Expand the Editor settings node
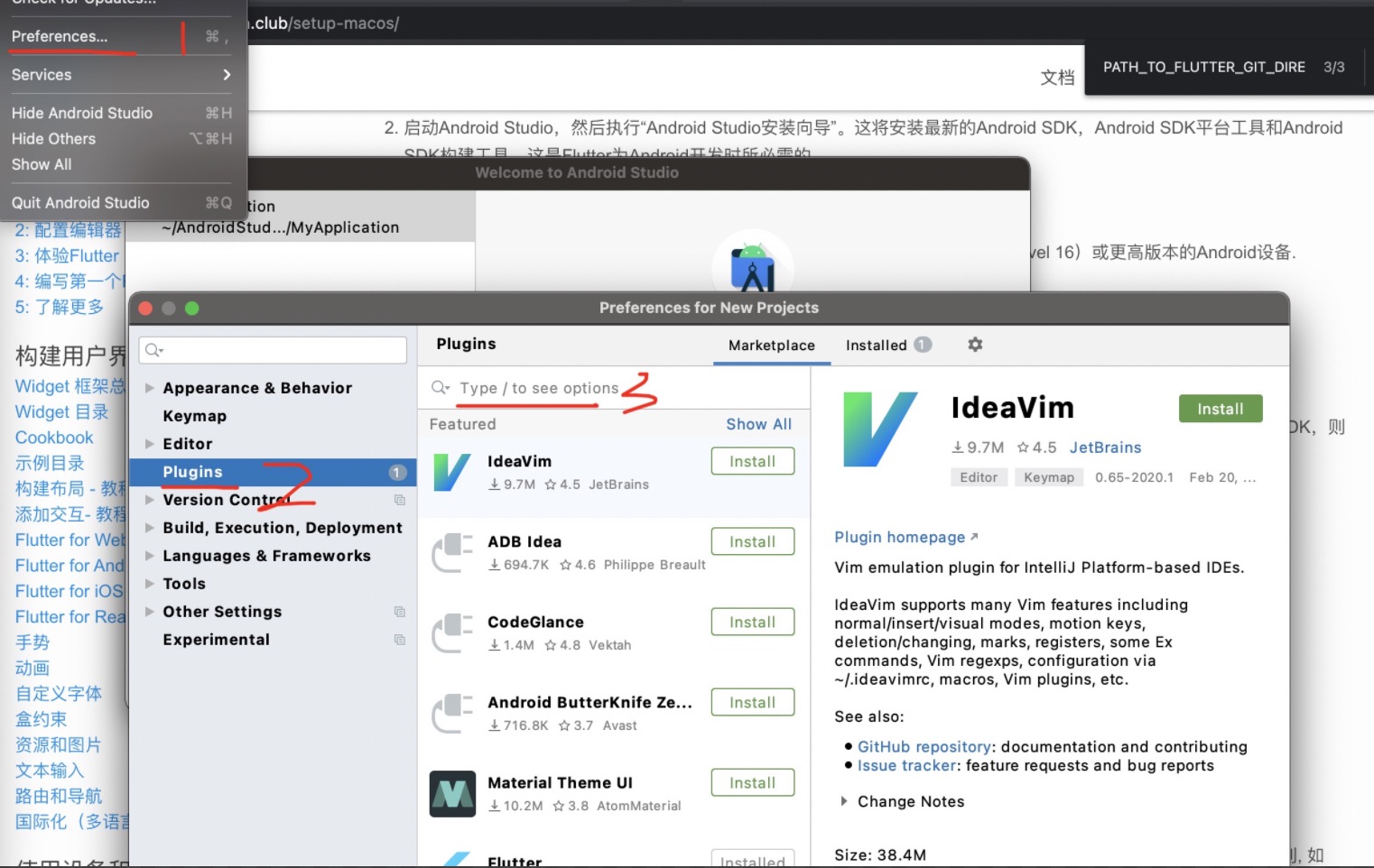 coord(149,444)
